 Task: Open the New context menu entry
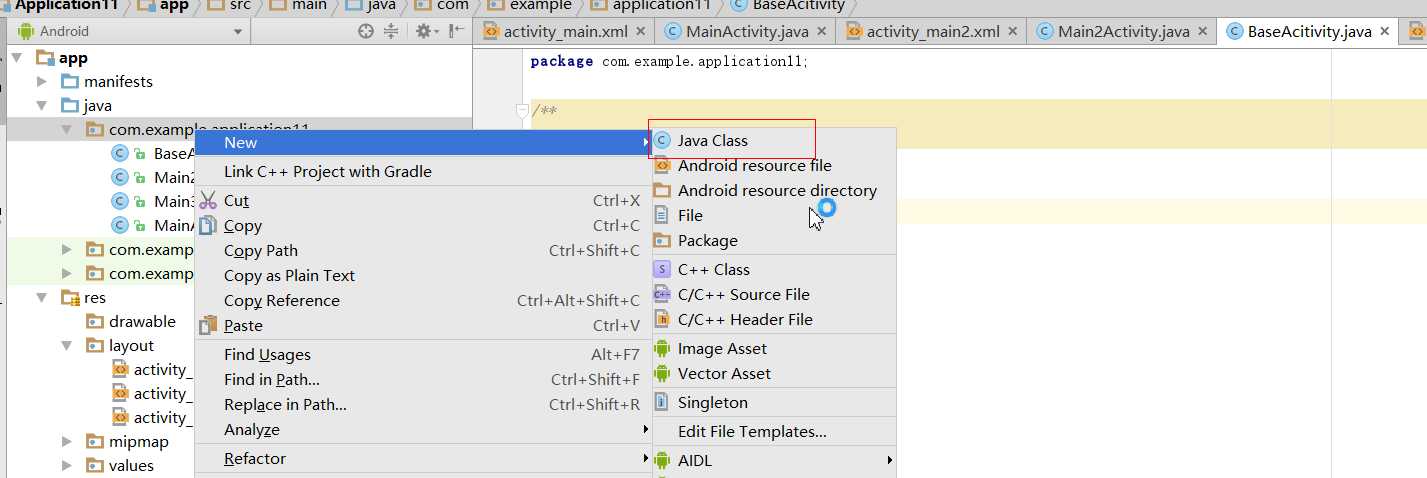(x=423, y=143)
